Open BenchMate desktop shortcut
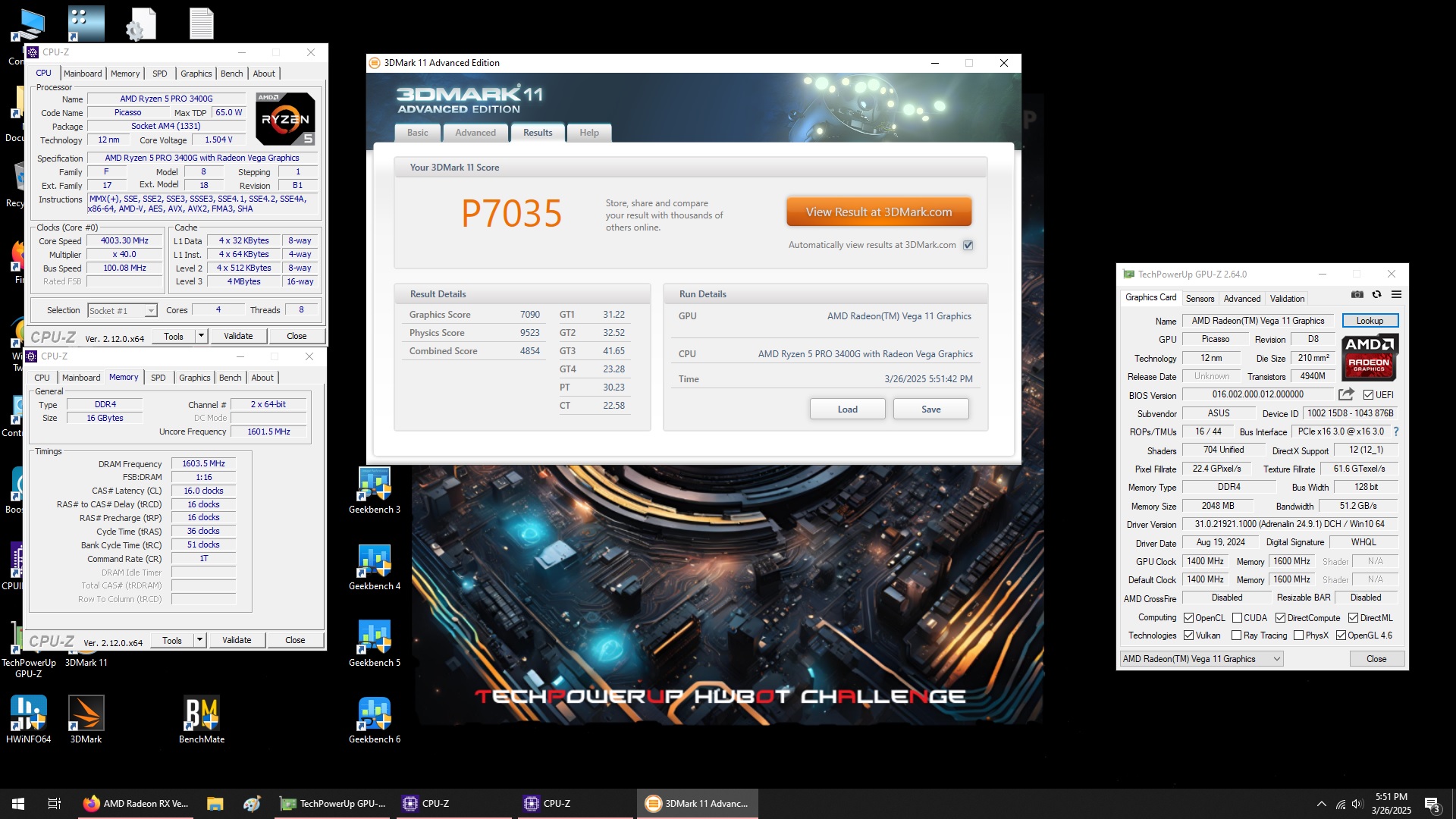This screenshot has height=819, width=1456. click(202, 720)
